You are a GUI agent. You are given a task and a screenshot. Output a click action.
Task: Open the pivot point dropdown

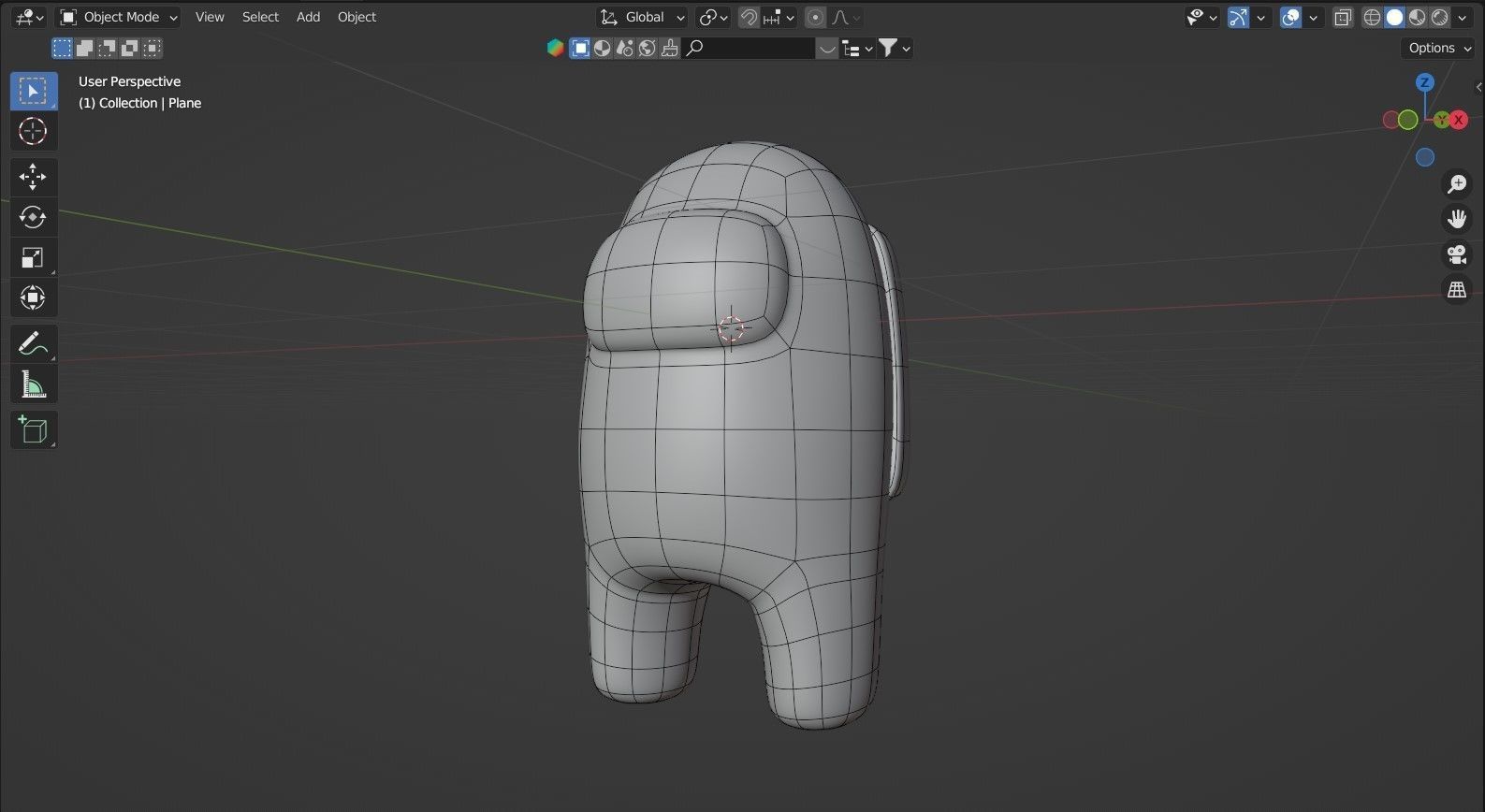(713, 17)
